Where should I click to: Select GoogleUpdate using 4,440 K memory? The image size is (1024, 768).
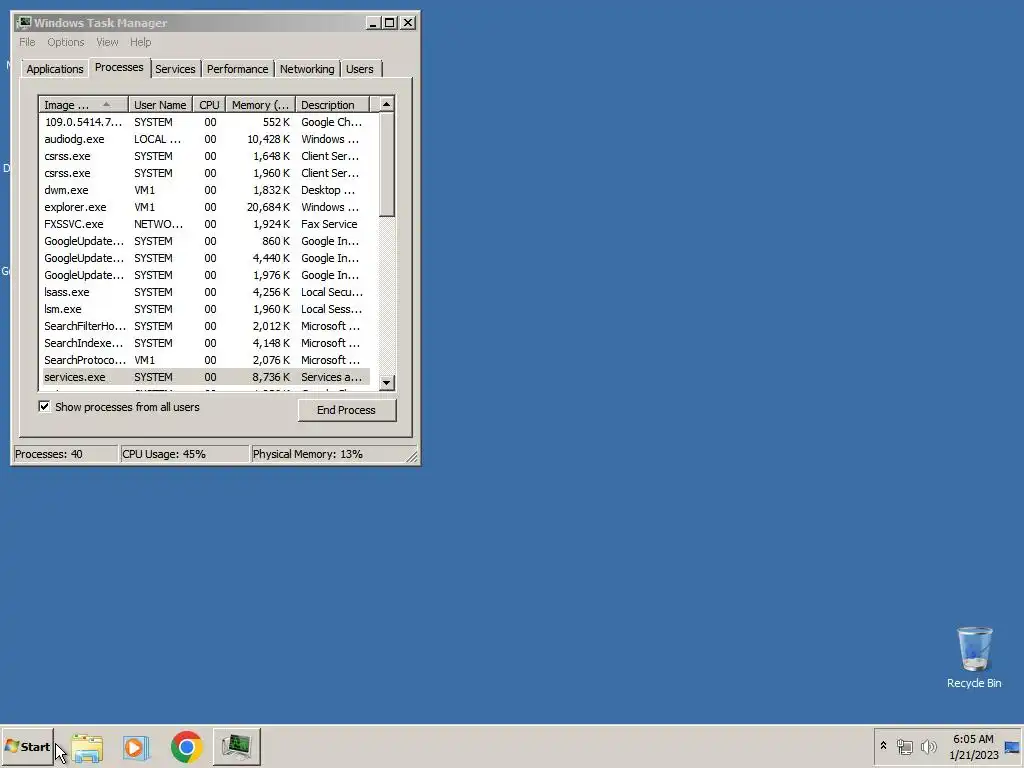click(x=206, y=258)
